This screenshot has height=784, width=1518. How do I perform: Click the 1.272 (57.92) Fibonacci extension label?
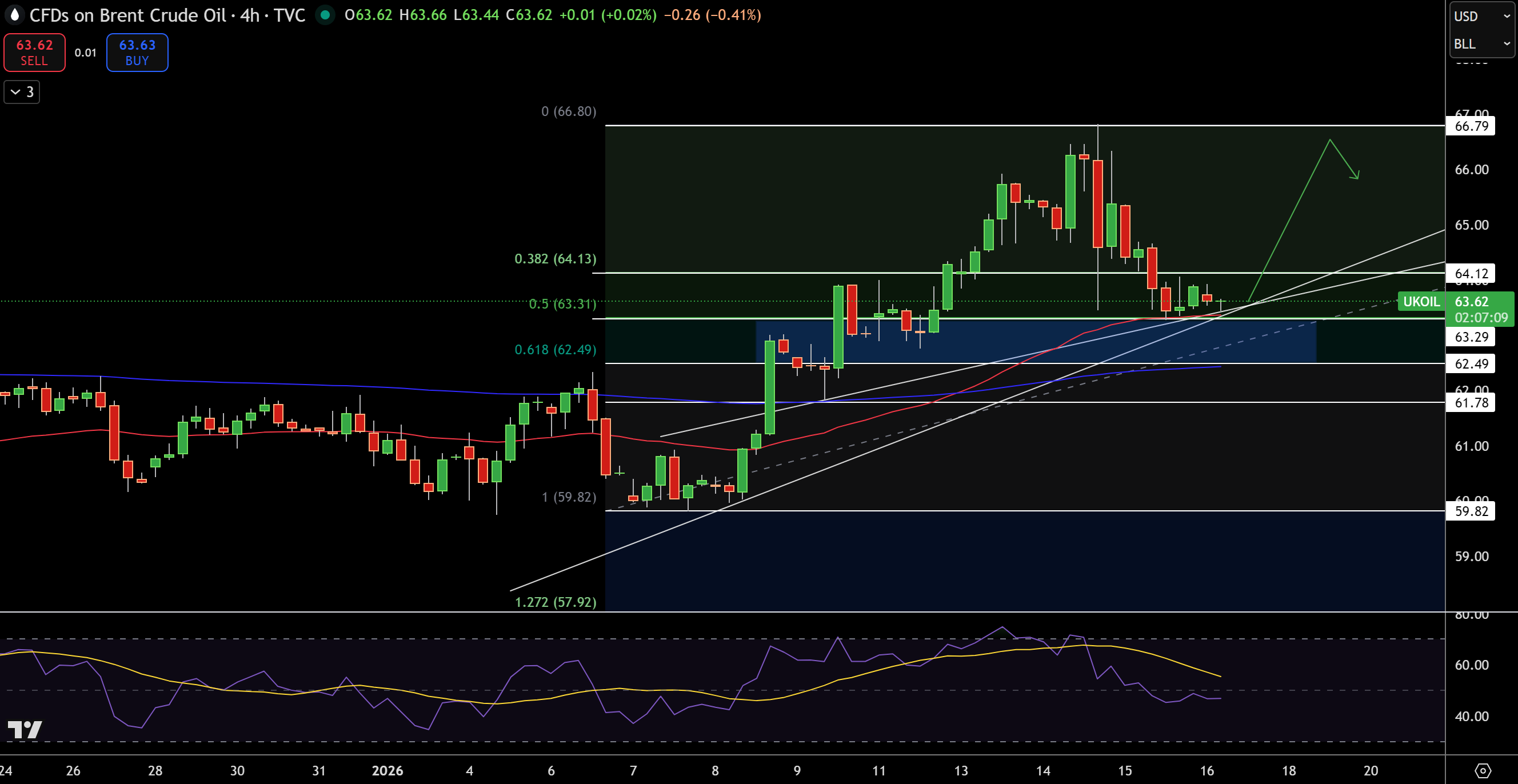point(555,602)
